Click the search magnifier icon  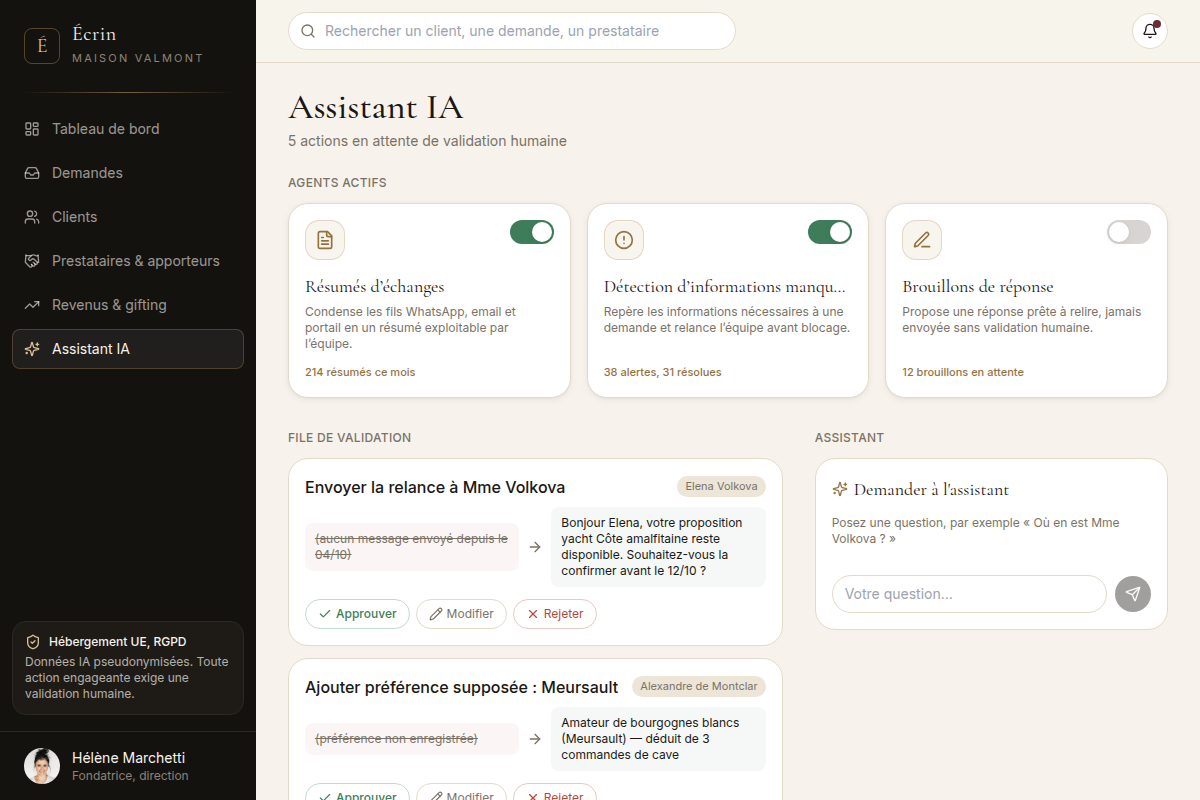(x=308, y=31)
